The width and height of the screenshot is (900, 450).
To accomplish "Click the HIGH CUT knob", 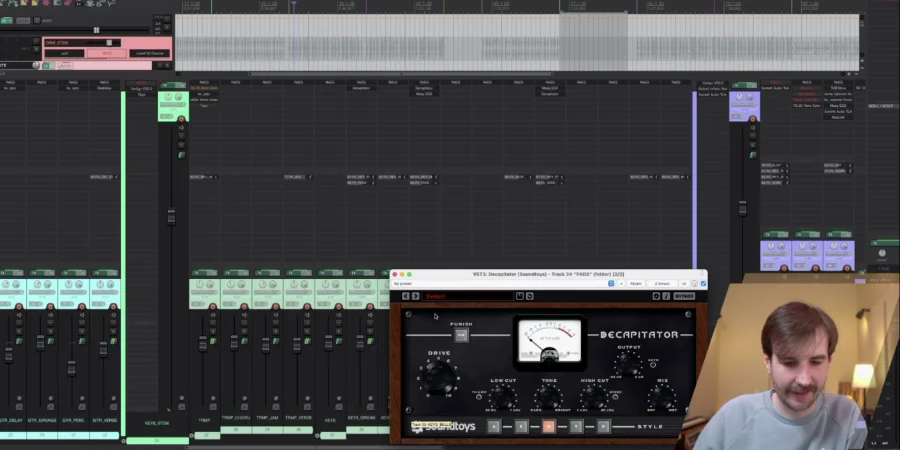I will coord(594,396).
